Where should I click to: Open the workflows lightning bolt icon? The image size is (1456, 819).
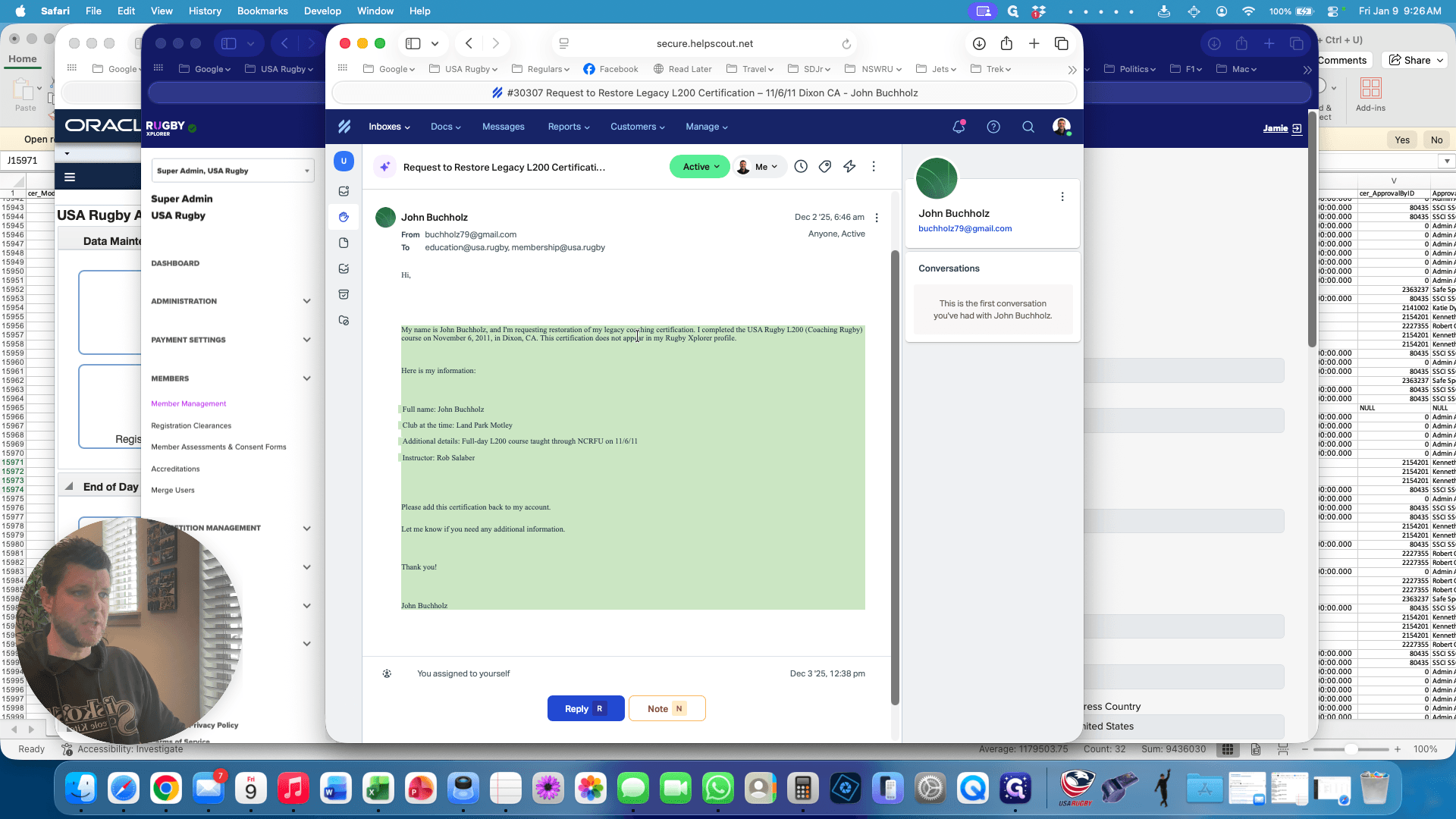pos(849,166)
